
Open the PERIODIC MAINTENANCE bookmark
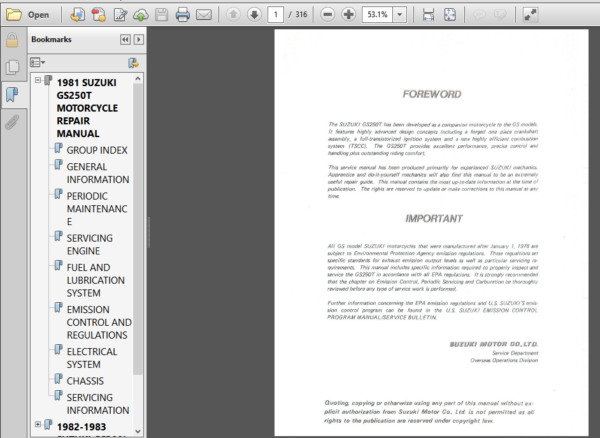[x=97, y=208]
